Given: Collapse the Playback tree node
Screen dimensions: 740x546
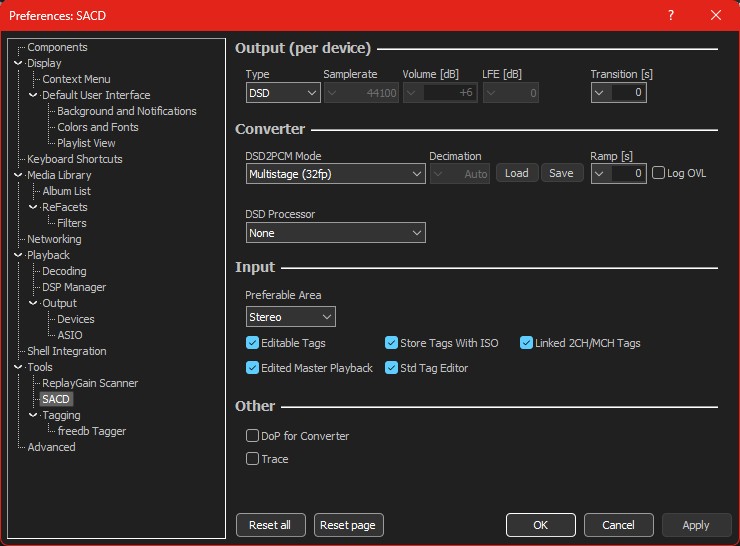Looking at the screenshot, I should pyautogui.click(x=18, y=255).
